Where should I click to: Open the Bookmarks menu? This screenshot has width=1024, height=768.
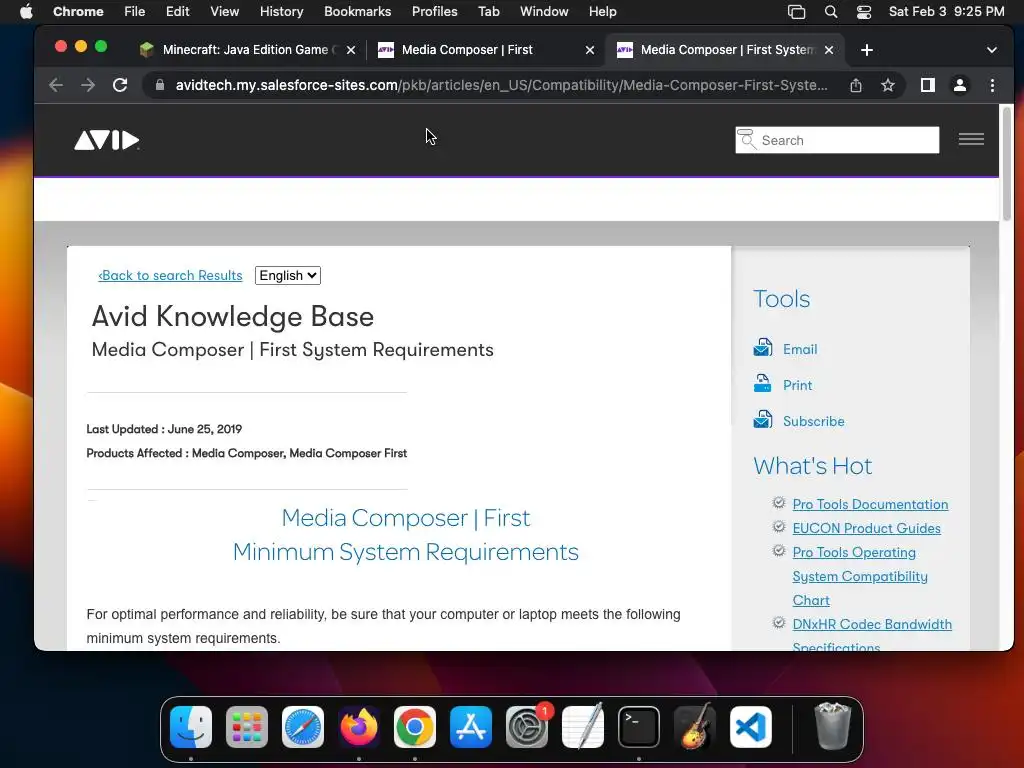pos(357,12)
